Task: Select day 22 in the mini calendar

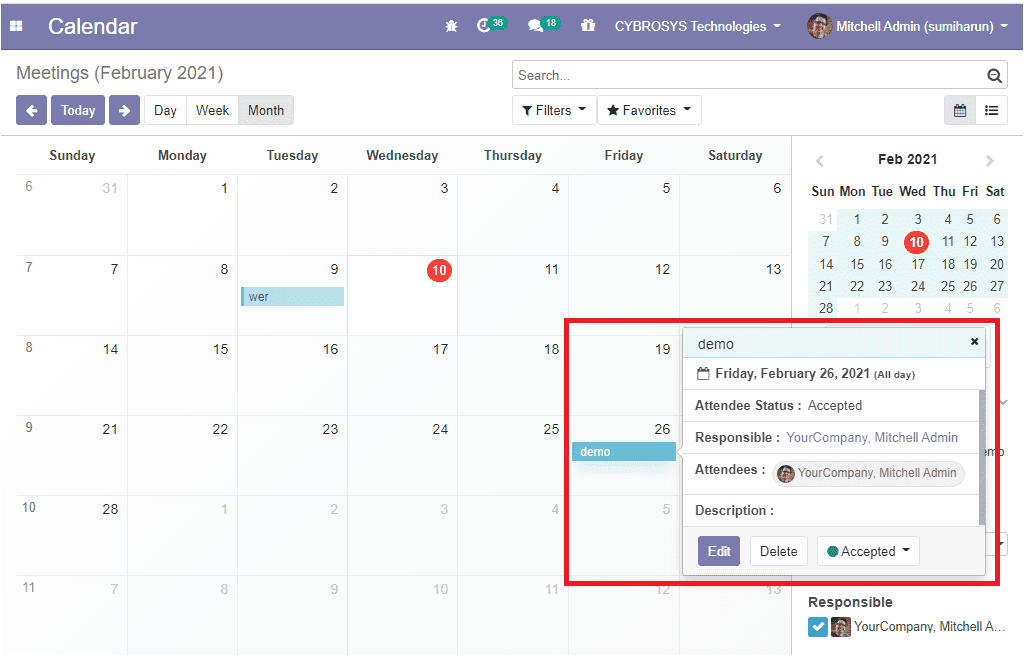Action: coord(857,287)
